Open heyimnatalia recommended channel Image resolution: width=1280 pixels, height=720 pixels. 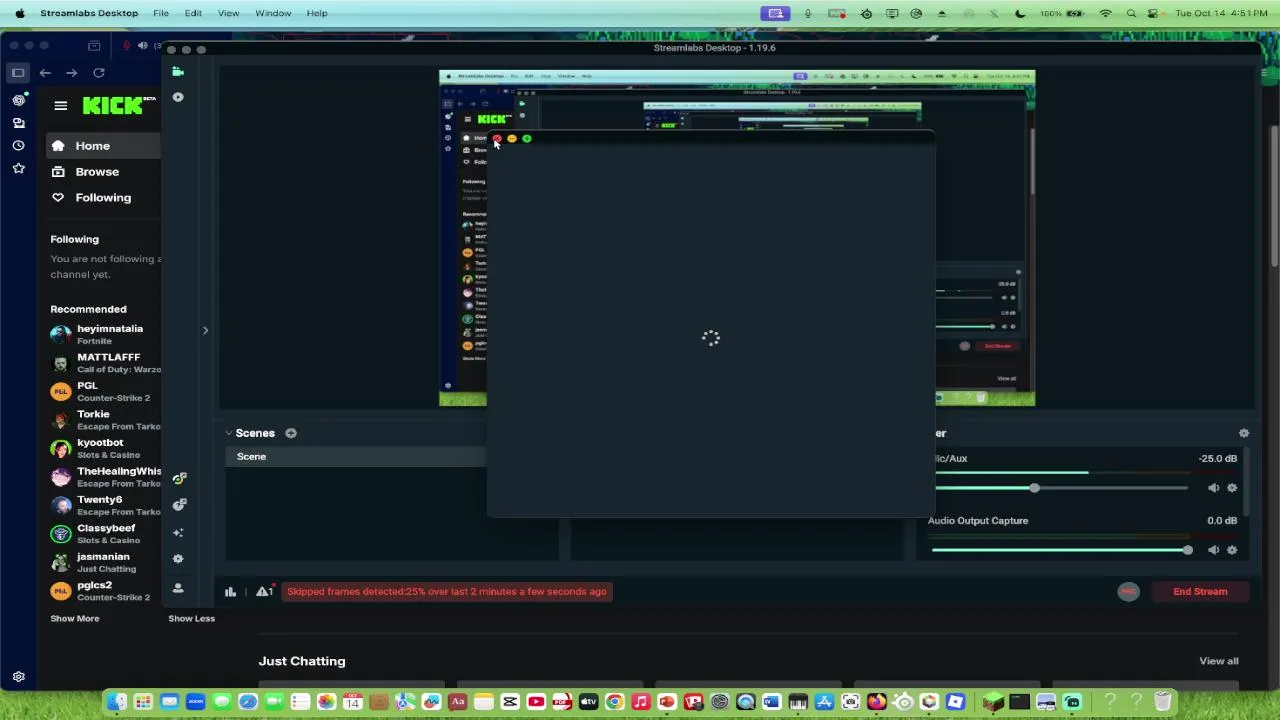105,335
